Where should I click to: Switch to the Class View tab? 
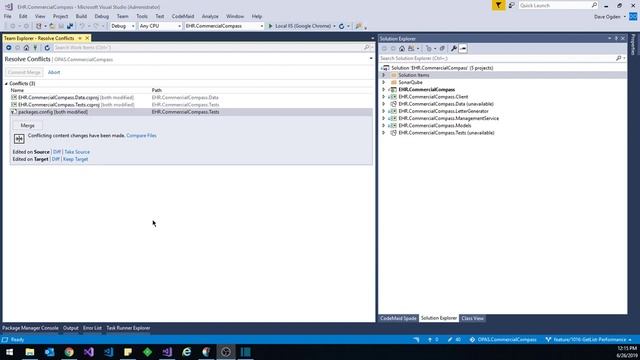tap(473, 318)
